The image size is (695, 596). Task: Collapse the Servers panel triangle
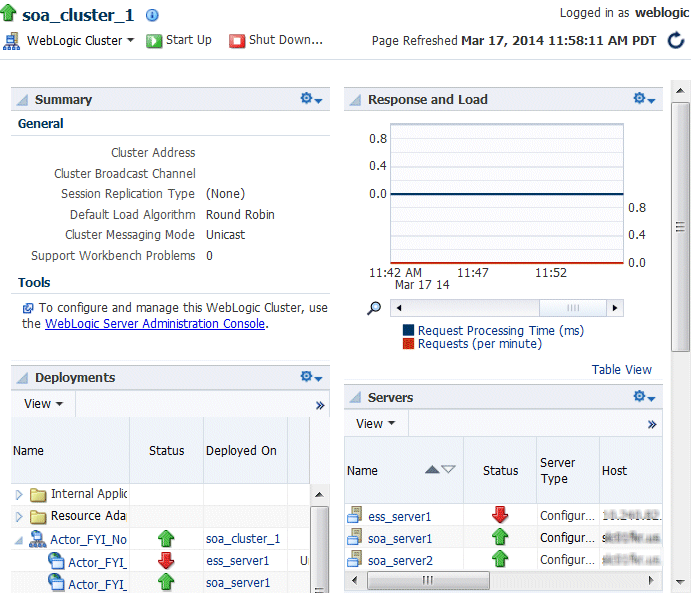click(355, 398)
